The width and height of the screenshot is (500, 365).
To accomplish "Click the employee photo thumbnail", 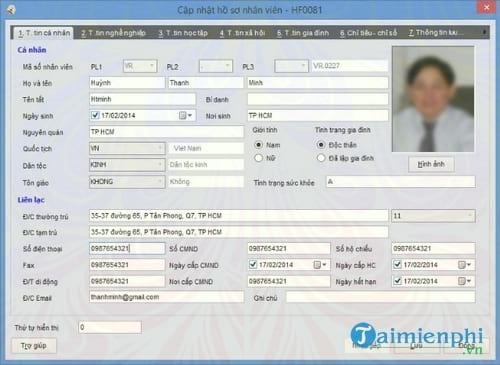I will 433,99.
